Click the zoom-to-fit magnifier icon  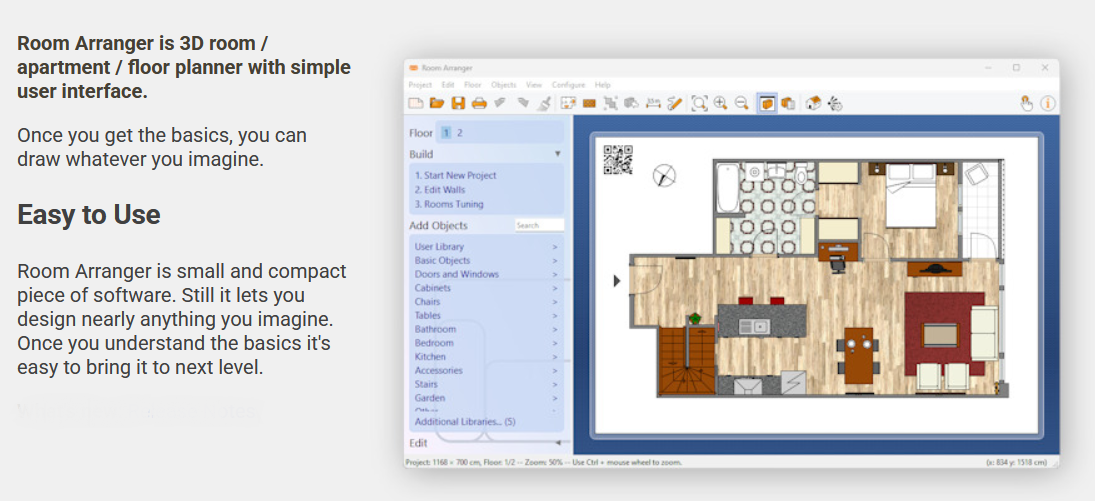coord(699,103)
